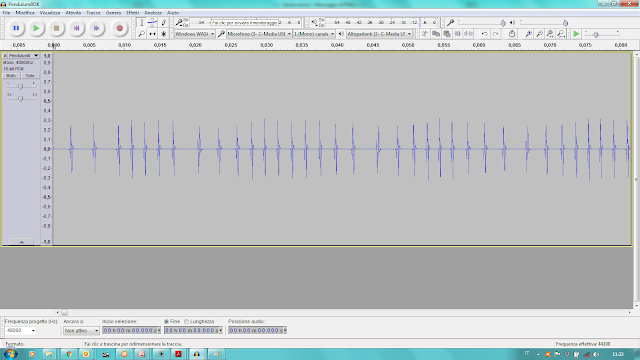Open the Effetti menu
Screen dimensions: 640x360
[133, 13]
